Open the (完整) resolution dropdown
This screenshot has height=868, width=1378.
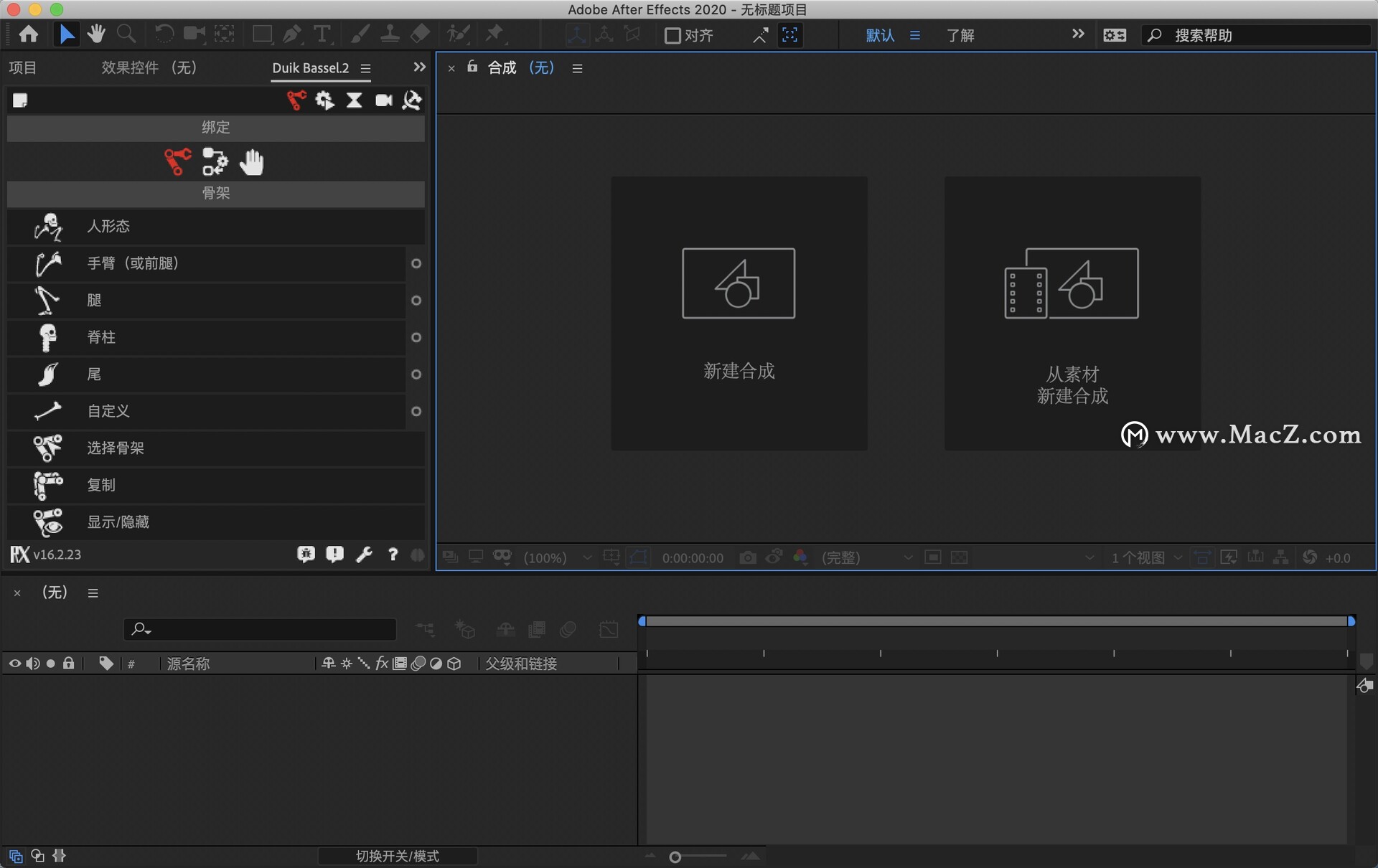point(867,557)
